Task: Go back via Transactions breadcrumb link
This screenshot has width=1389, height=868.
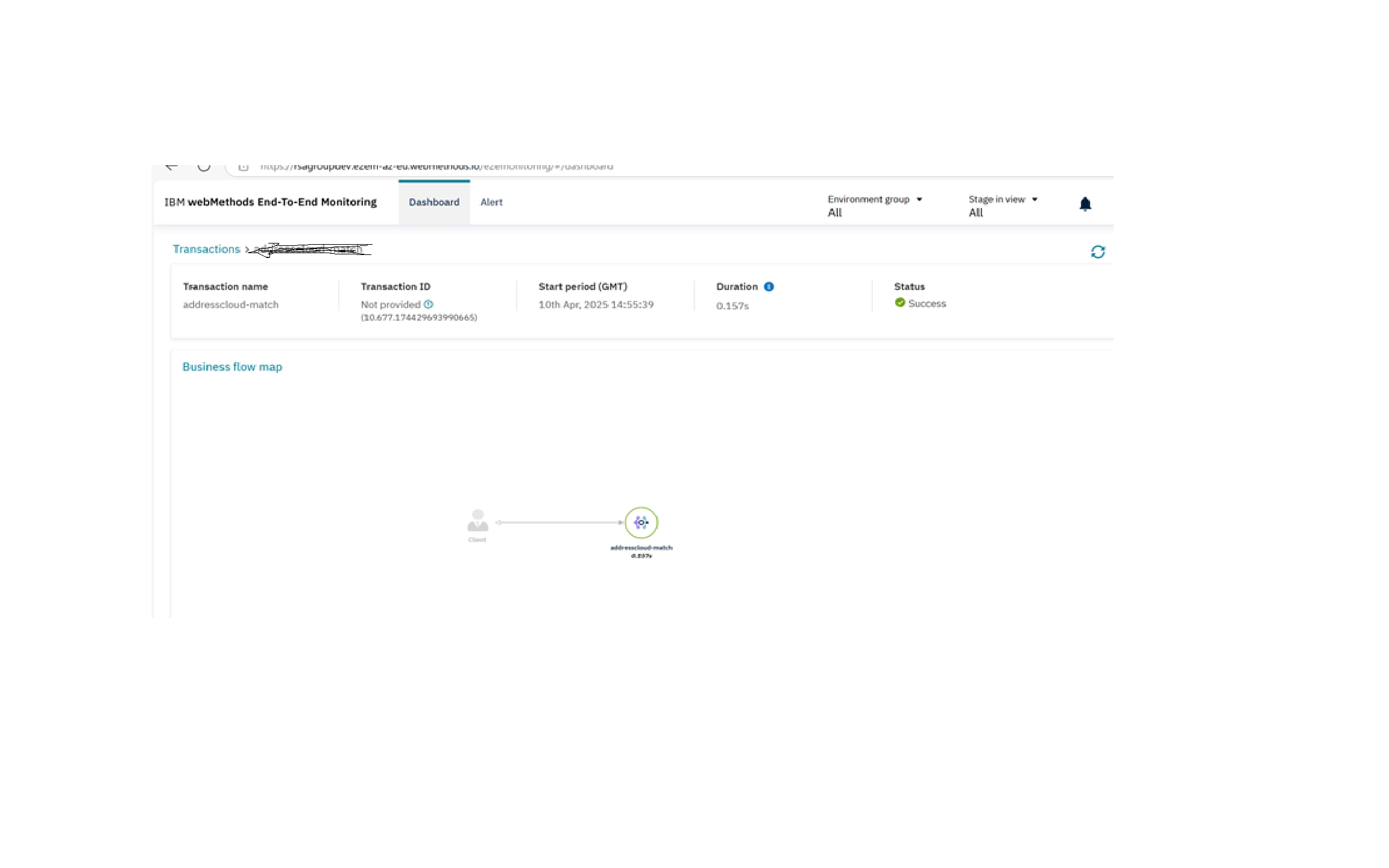Action: 206,250
